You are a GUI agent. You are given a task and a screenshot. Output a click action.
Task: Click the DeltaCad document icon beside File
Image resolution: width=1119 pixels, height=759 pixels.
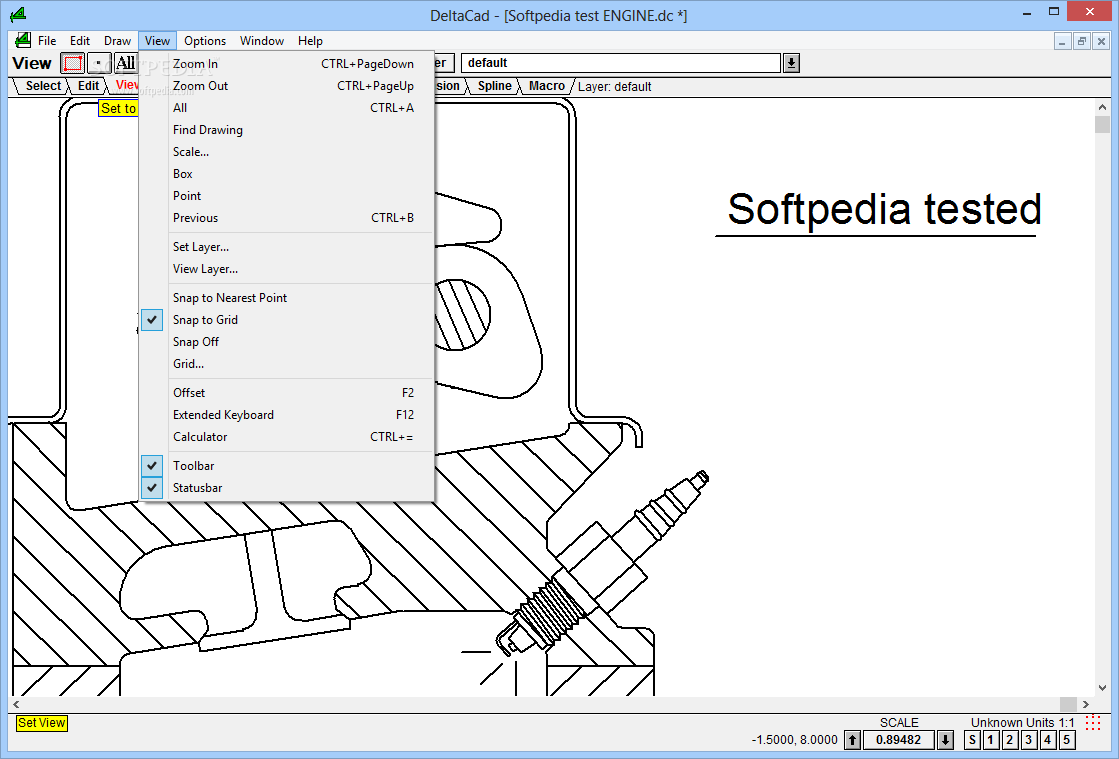pos(23,40)
